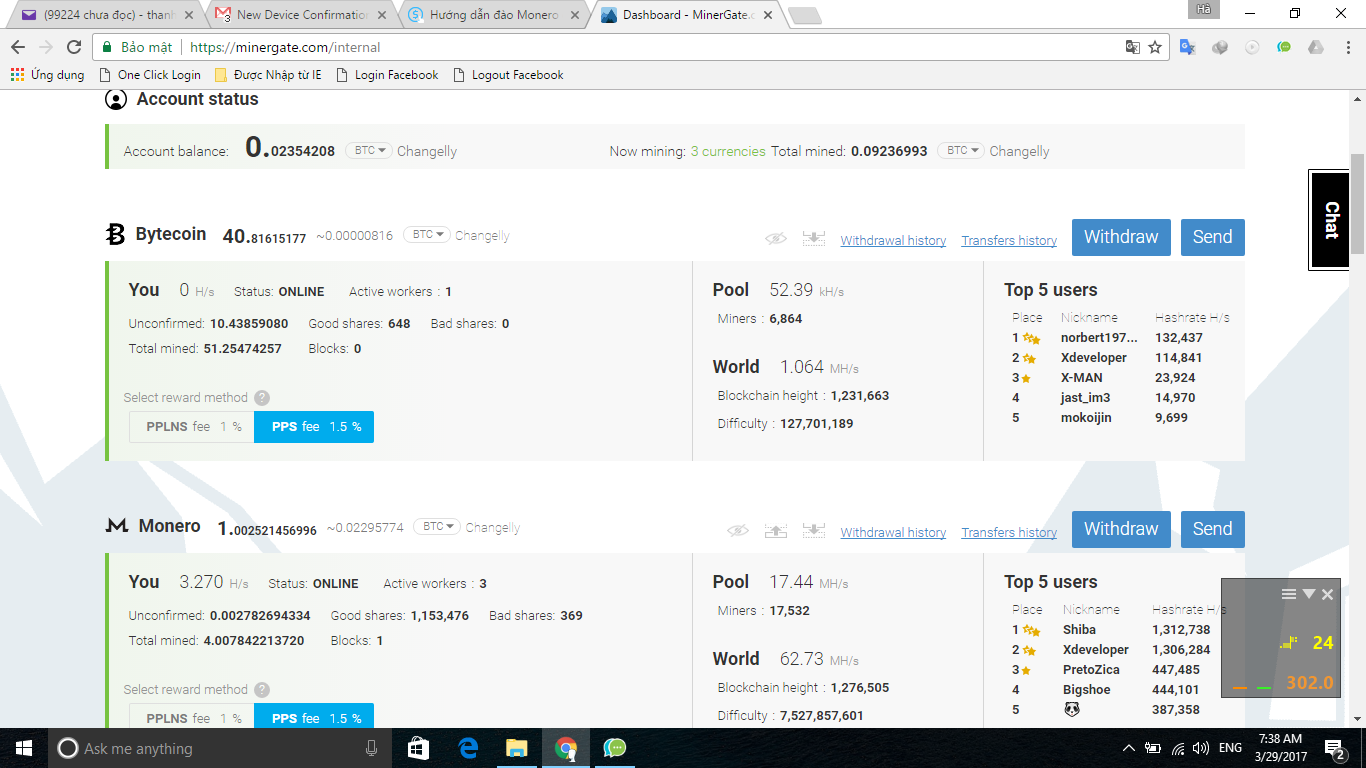Show hidden system tray icons
The width and height of the screenshot is (1366, 768).
[x=1129, y=748]
